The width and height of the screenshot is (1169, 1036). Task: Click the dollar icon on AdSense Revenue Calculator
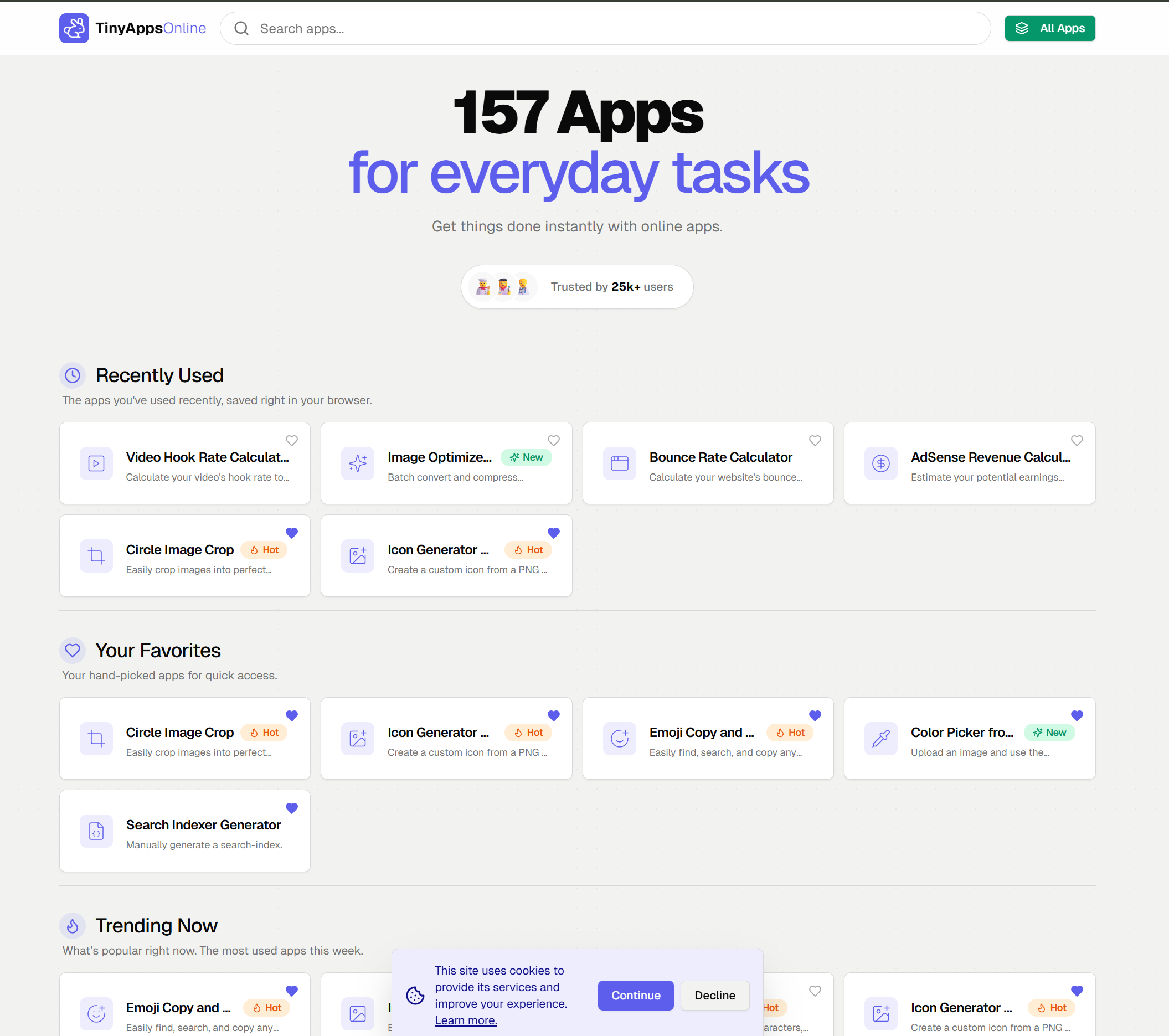(880, 463)
